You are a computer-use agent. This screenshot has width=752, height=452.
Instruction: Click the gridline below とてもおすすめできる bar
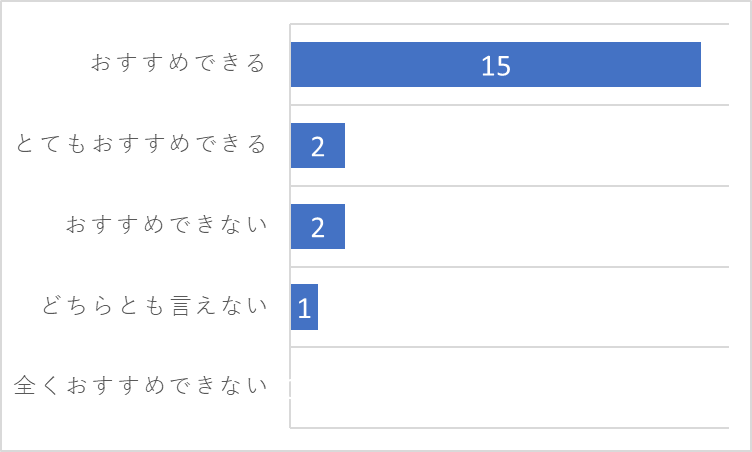pos(509,186)
